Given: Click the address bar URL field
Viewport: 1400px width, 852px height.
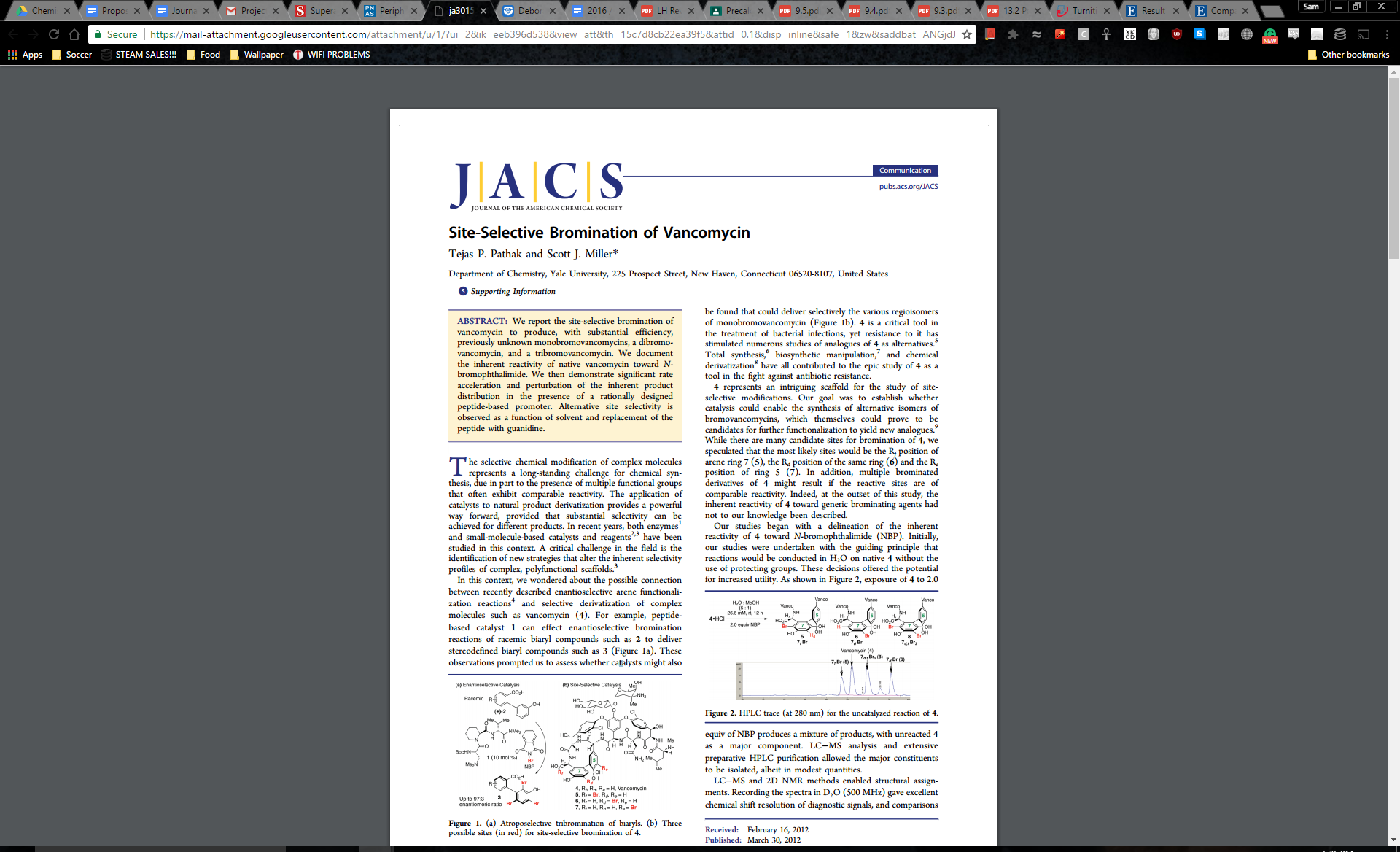Looking at the screenshot, I should [x=552, y=34].
